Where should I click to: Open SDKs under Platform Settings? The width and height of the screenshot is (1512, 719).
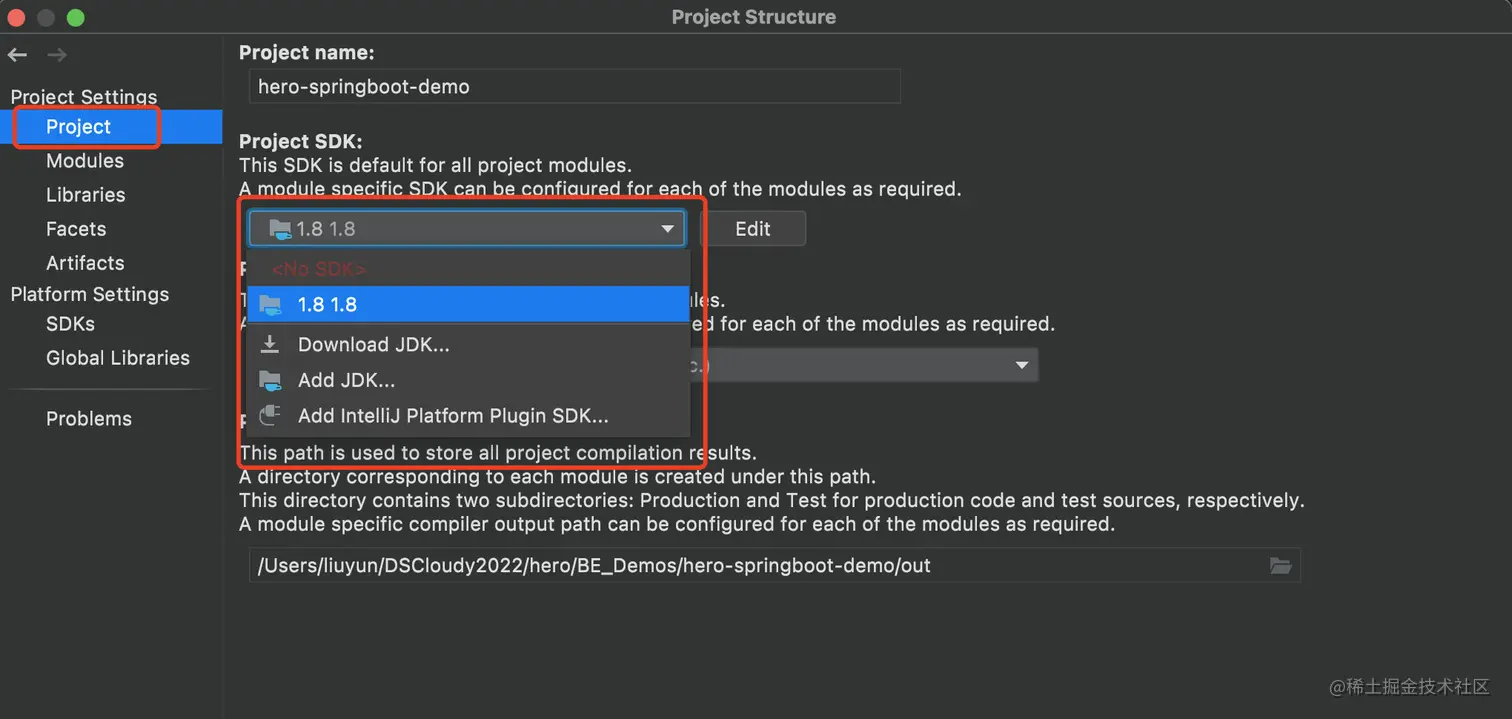[70, 324]
